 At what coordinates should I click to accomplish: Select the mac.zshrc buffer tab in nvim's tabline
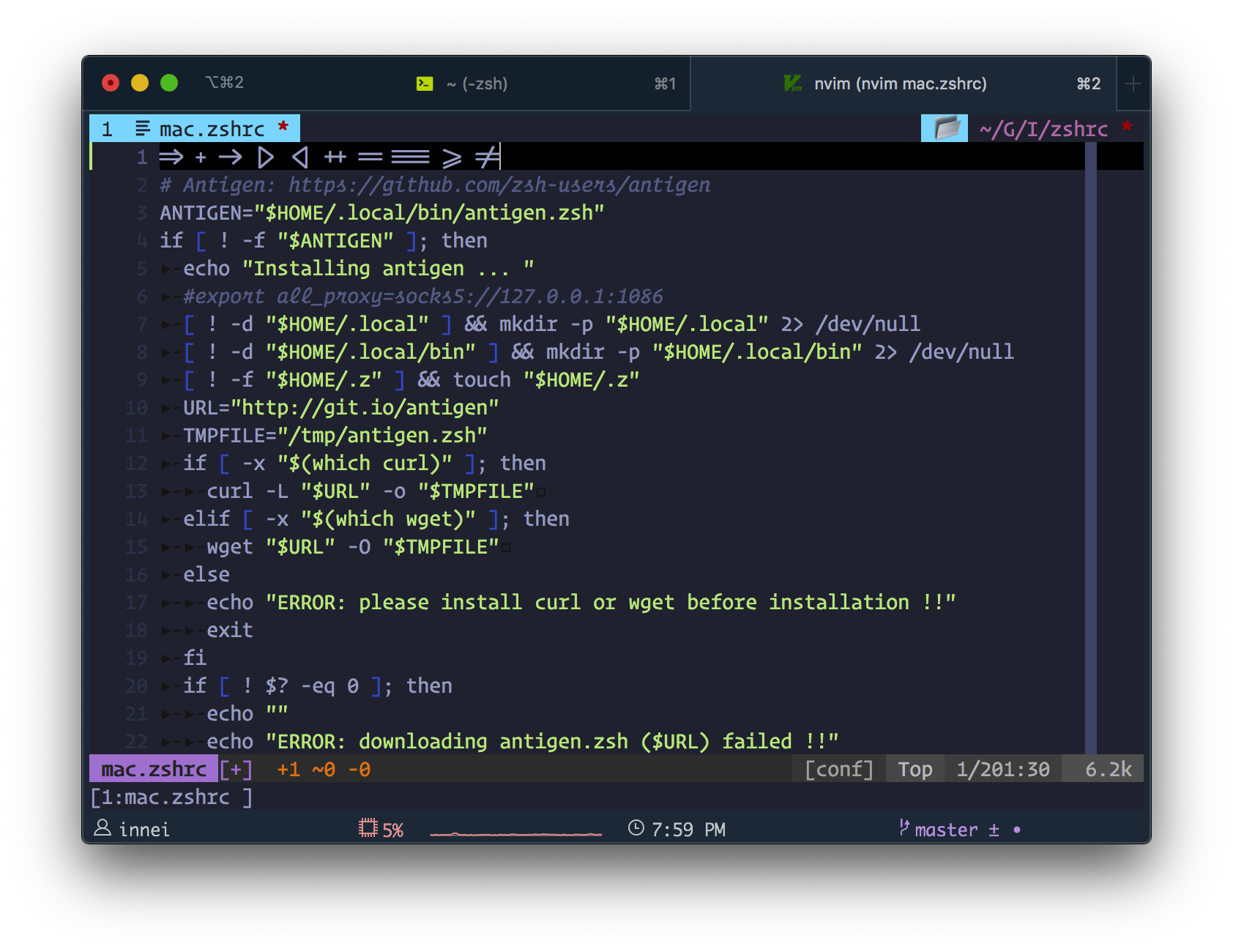tap(195, 129)
